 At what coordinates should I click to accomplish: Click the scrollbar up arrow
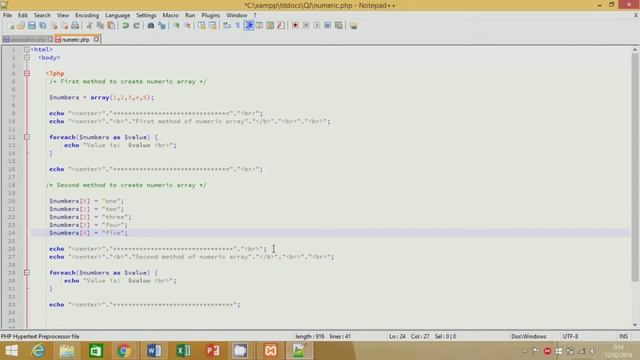[635, 49]
